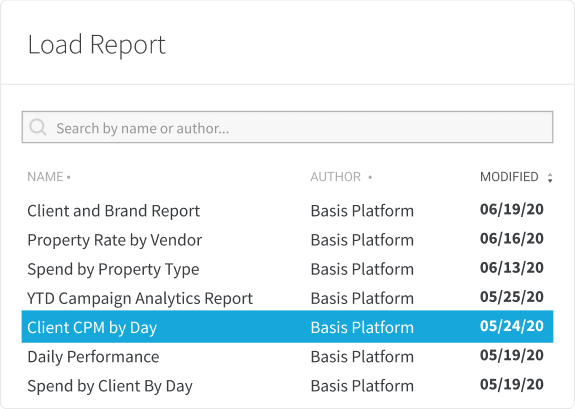Toggle the sort arrows next to MODIFIED
Screen dimensions: 575x409
[550, 178]
